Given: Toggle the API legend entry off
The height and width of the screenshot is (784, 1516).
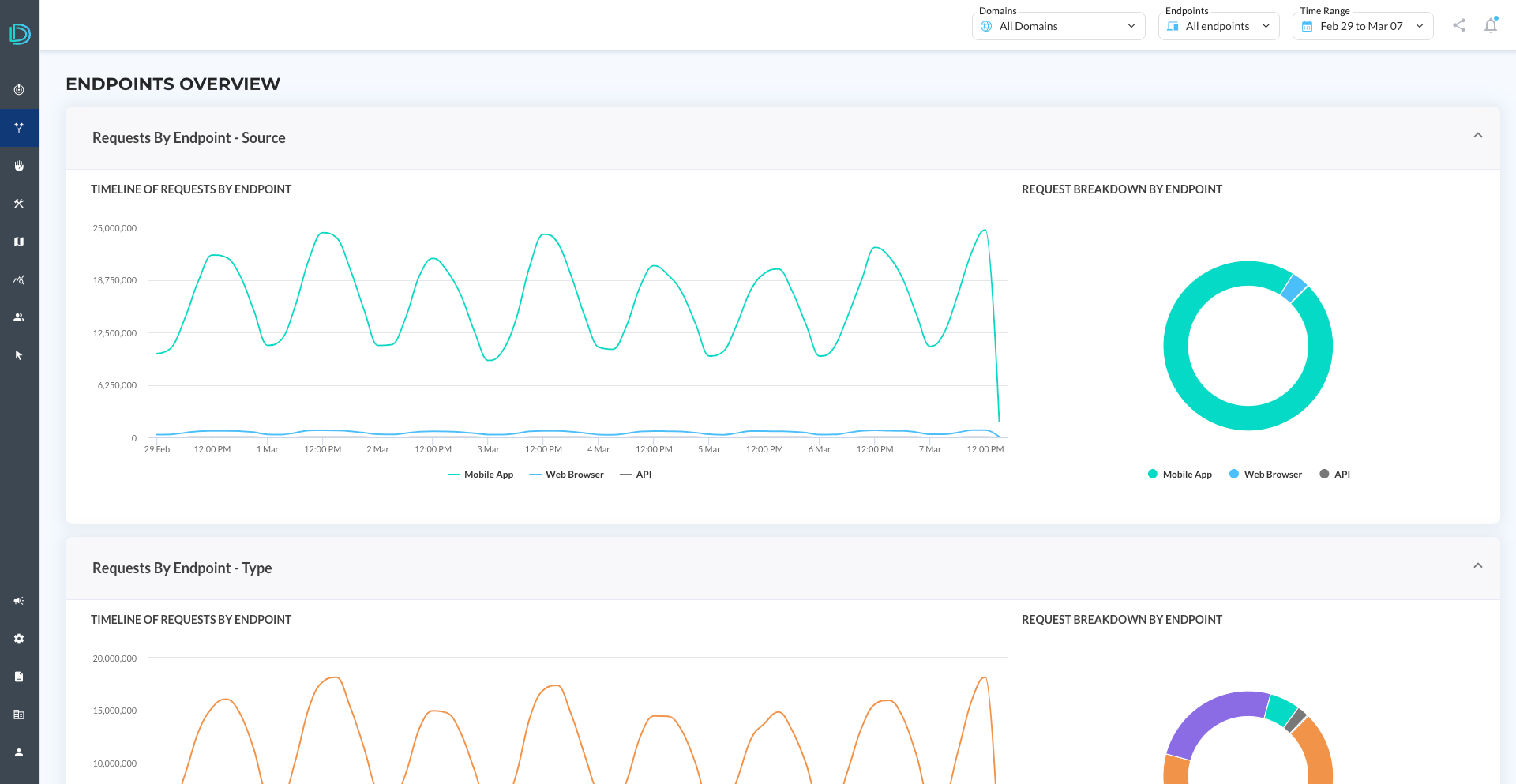Looking at the screenshot, I should point(636,474).
